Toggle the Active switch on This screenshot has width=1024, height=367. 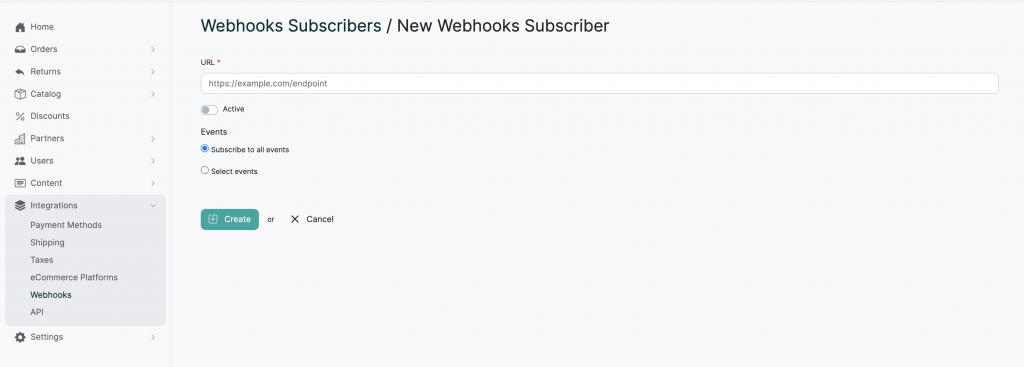pos(209,110)
